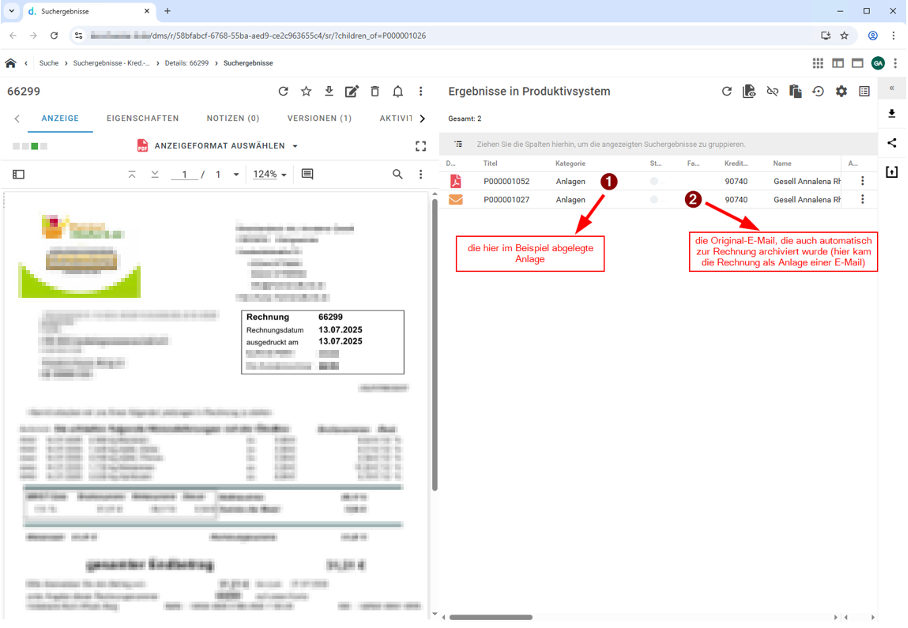This screenshot has width=908, height=628.
Task: Click the page number input field
Action: 184,174
